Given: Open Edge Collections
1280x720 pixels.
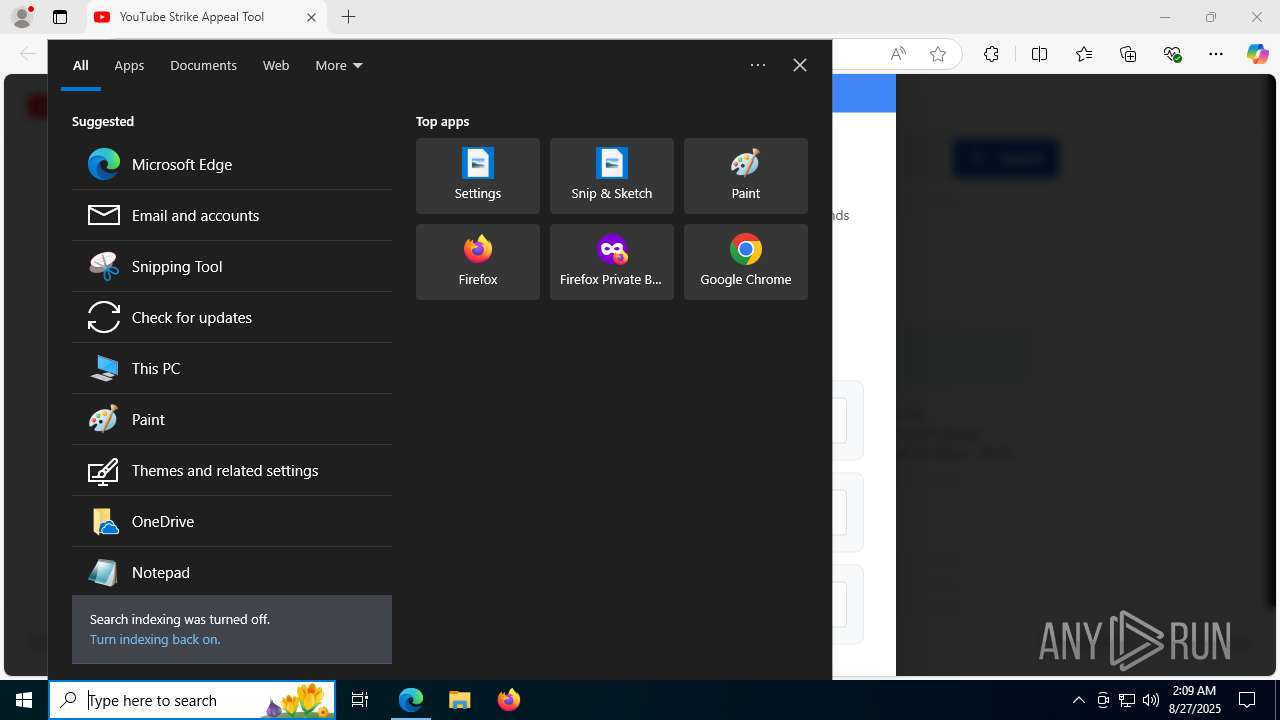Looking at the screenshot, I should pyautogui.click(x=1128, y=54).
